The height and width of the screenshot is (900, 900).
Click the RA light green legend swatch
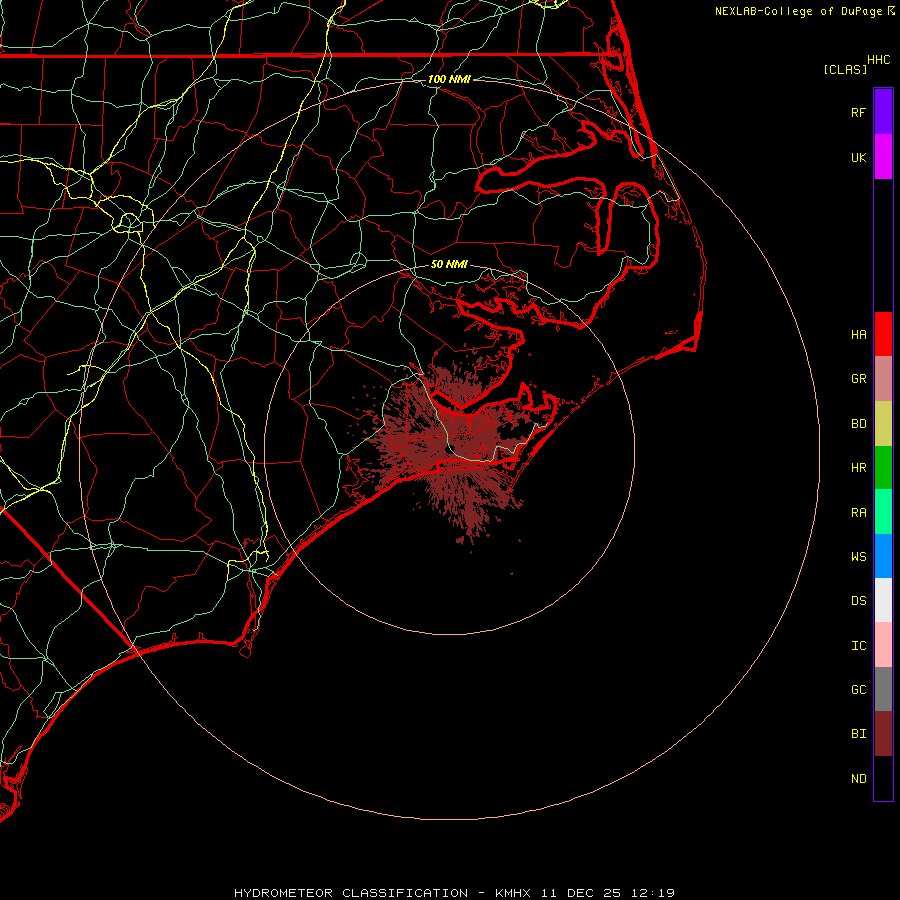(883, 512)
